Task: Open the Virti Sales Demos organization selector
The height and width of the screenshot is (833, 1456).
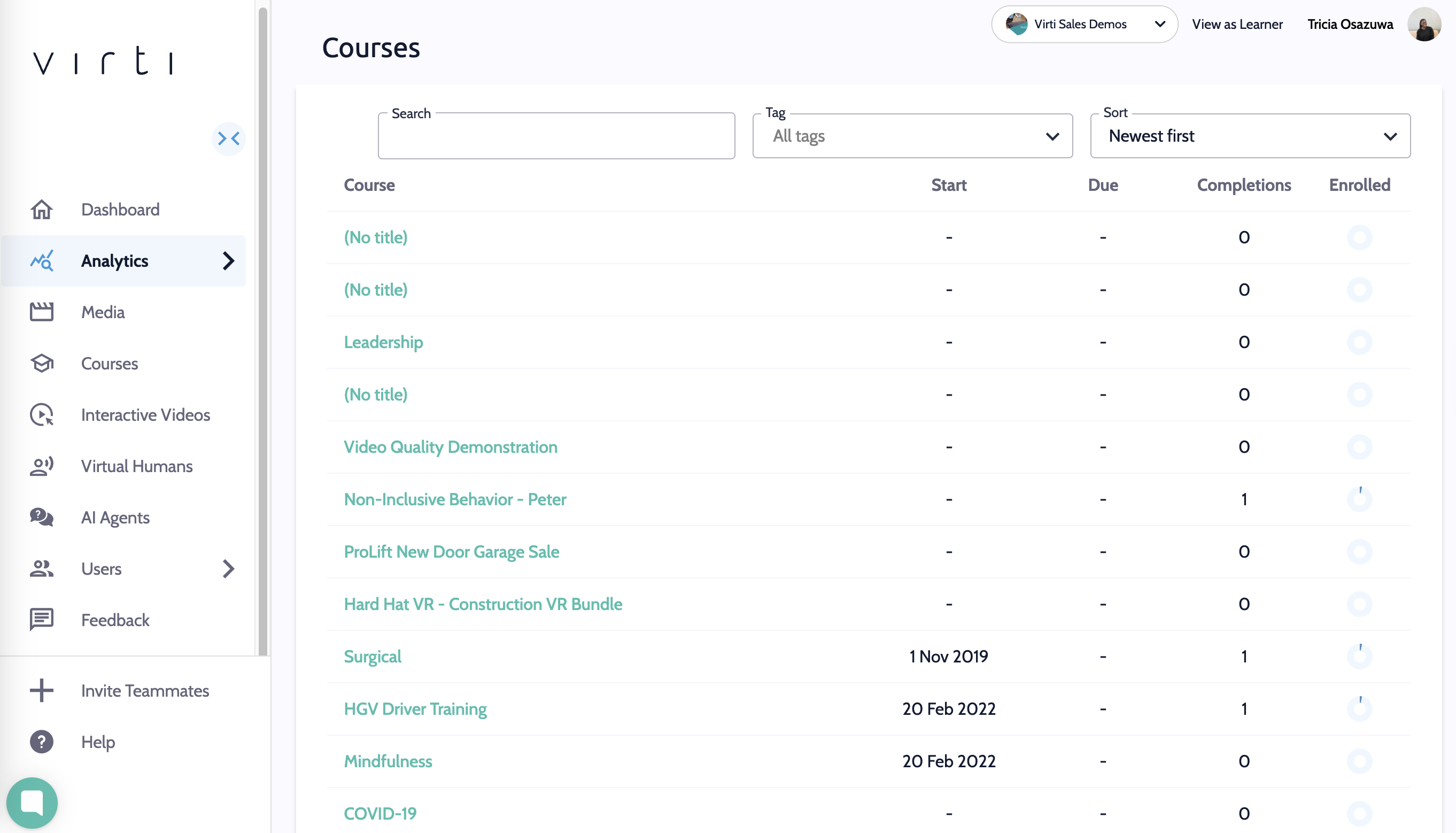Action: [x=1085, y=24]
